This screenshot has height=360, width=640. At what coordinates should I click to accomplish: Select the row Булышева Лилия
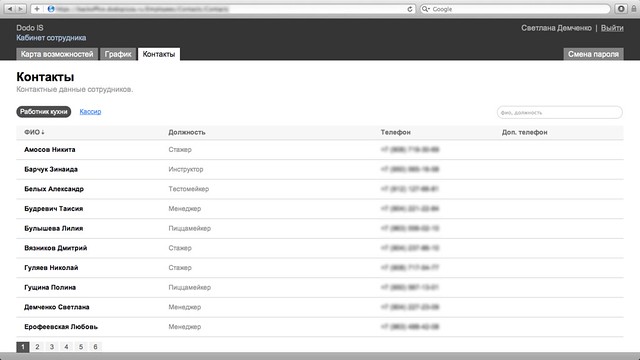click(x=320, y=228)
